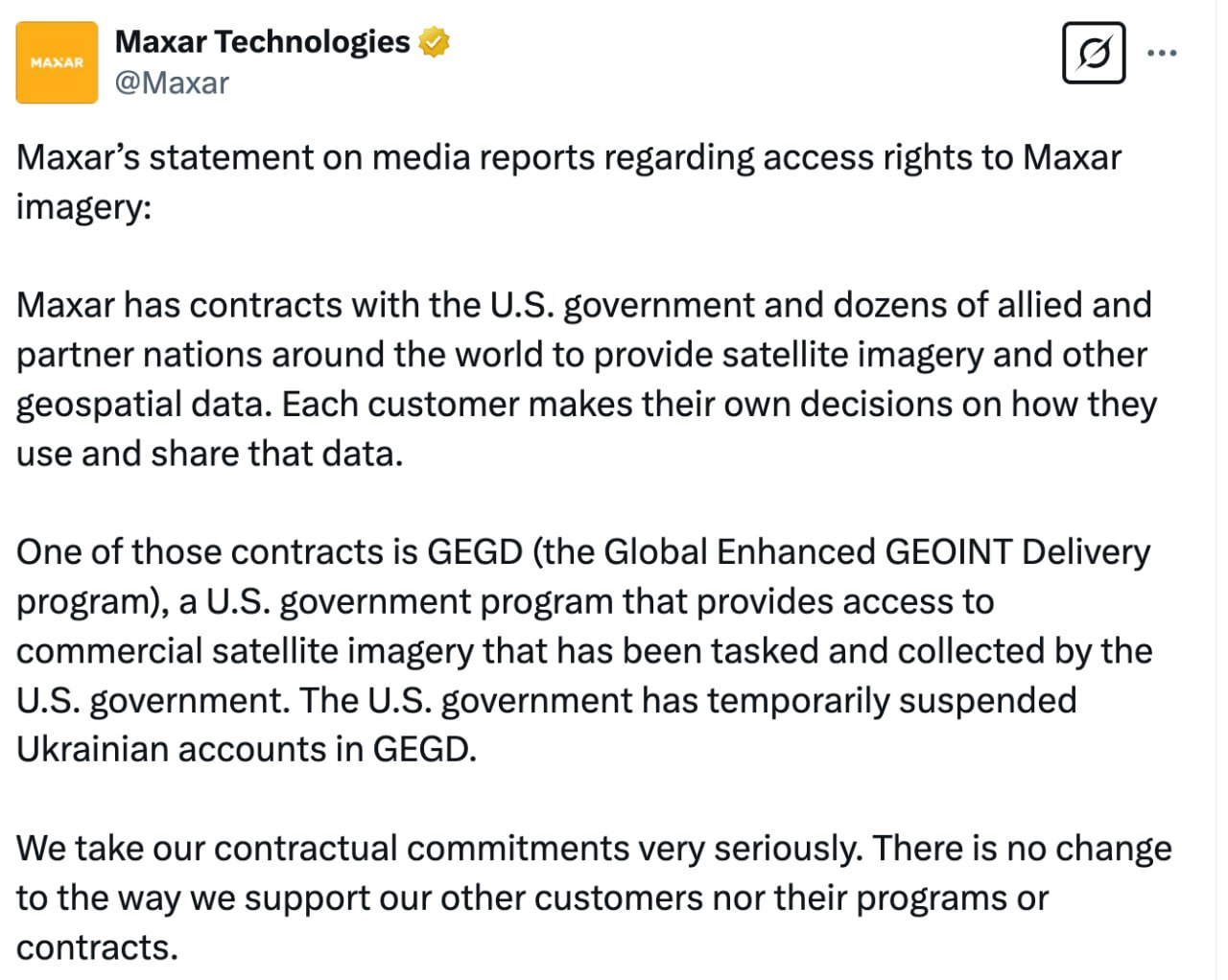Click the line 'Ukrainian accounts in GEGD.'
This screenshot has height=980, width=1228.
[x=247, y=750]
